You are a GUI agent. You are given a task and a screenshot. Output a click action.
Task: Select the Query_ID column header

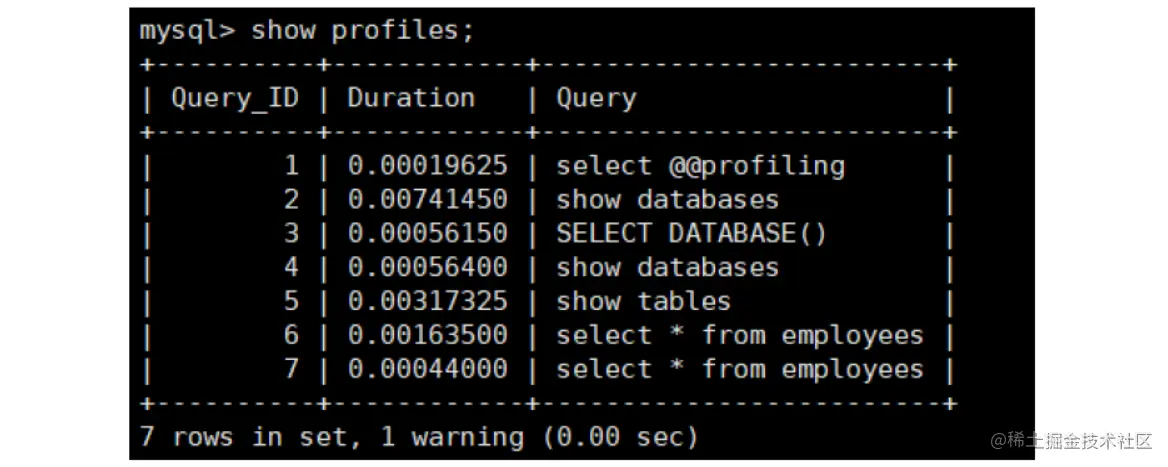click(x=235, y=99)
